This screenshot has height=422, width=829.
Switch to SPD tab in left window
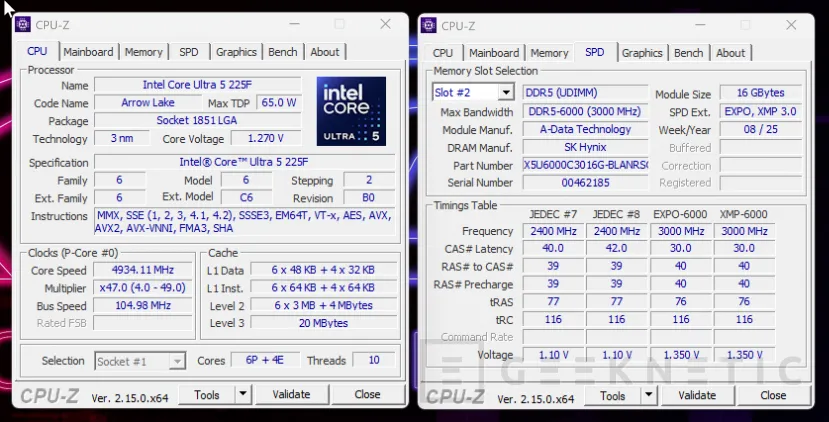(189, 52)
